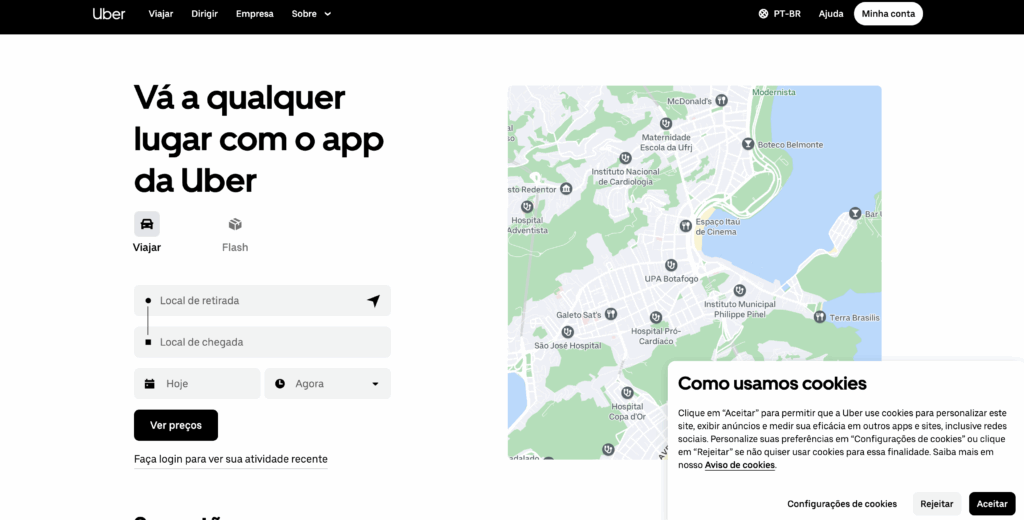Select the Viajar car icon tab
The height and width of the screenshot is (520, 1024).
pyautogui.click(x=147, y=224)
